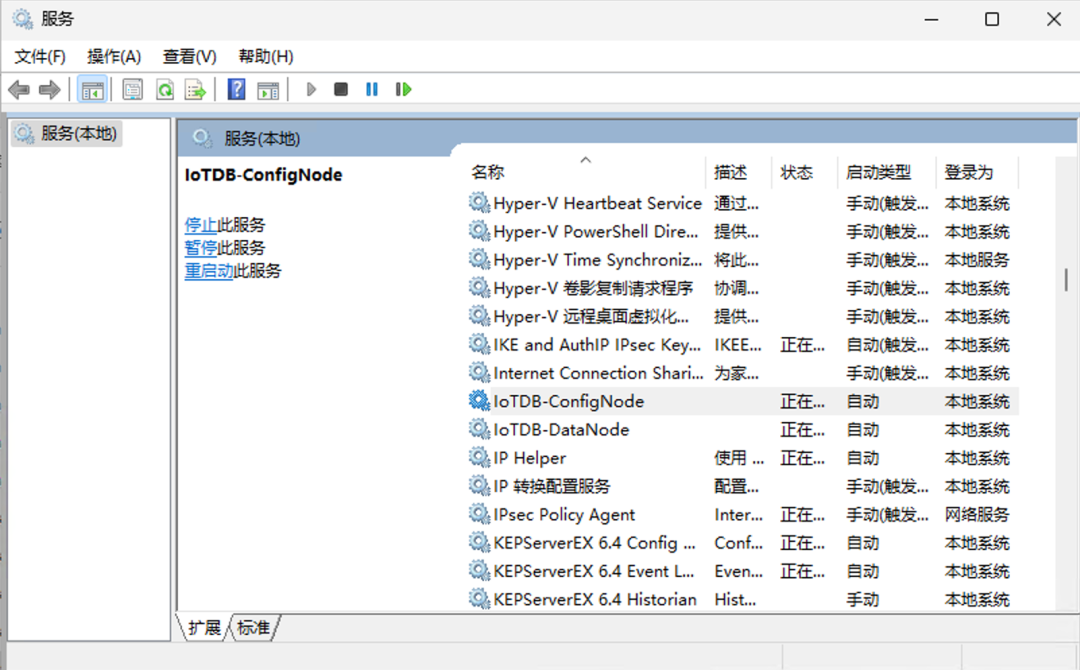The width and height of the screenshot is (1080, 670).
Task: Open the 文件(F) menu
Action: point(40,56)
